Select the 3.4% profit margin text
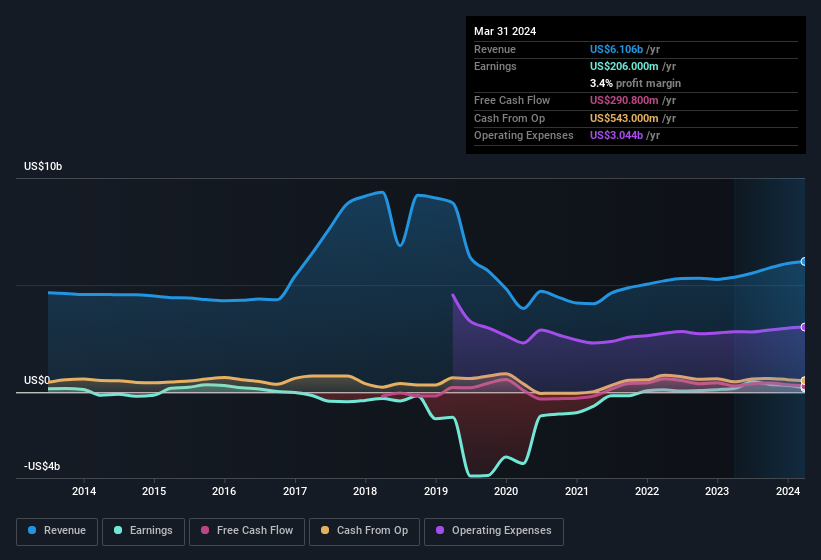 pos(636,83)
